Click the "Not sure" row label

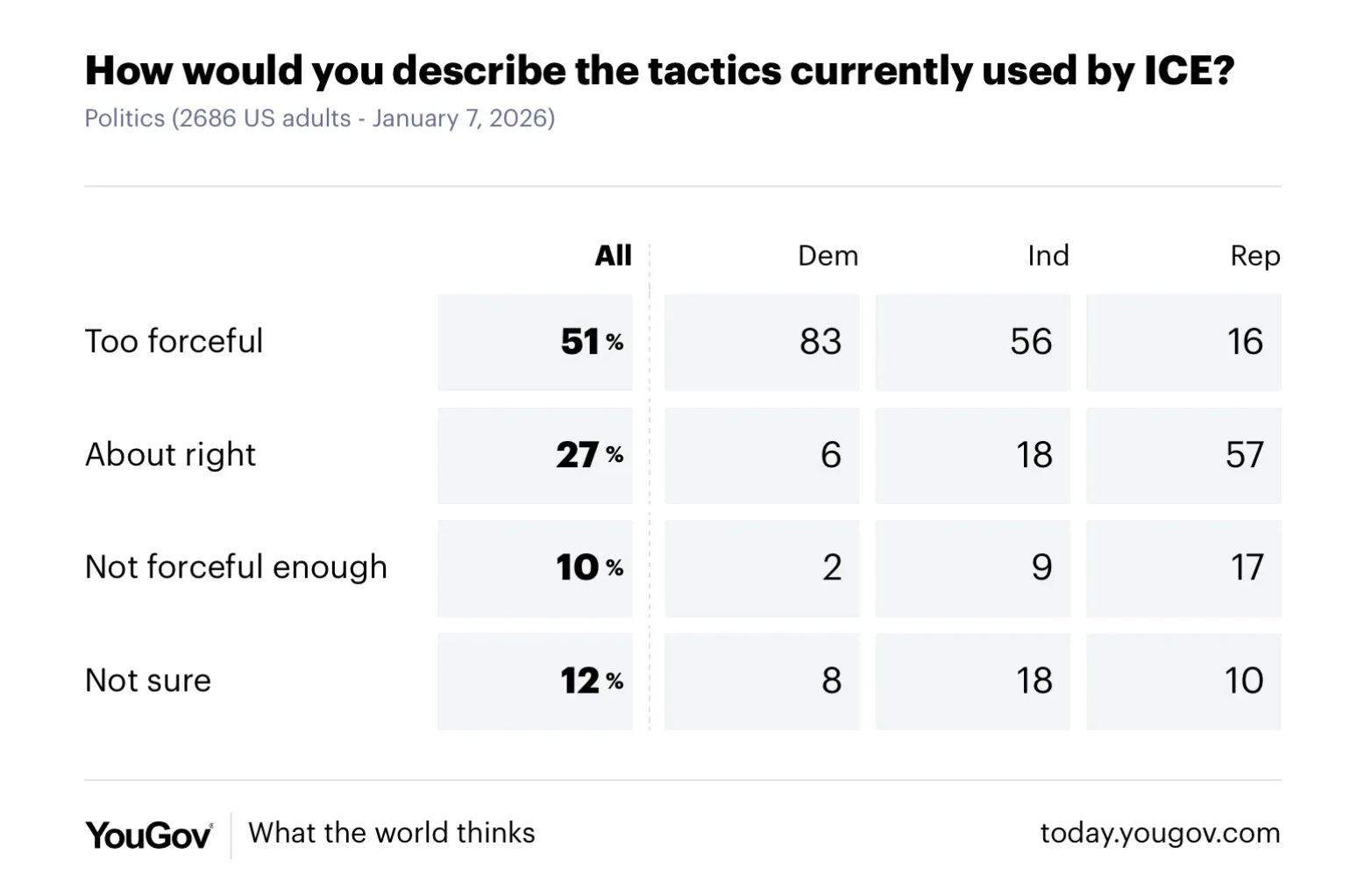(148, 680)
